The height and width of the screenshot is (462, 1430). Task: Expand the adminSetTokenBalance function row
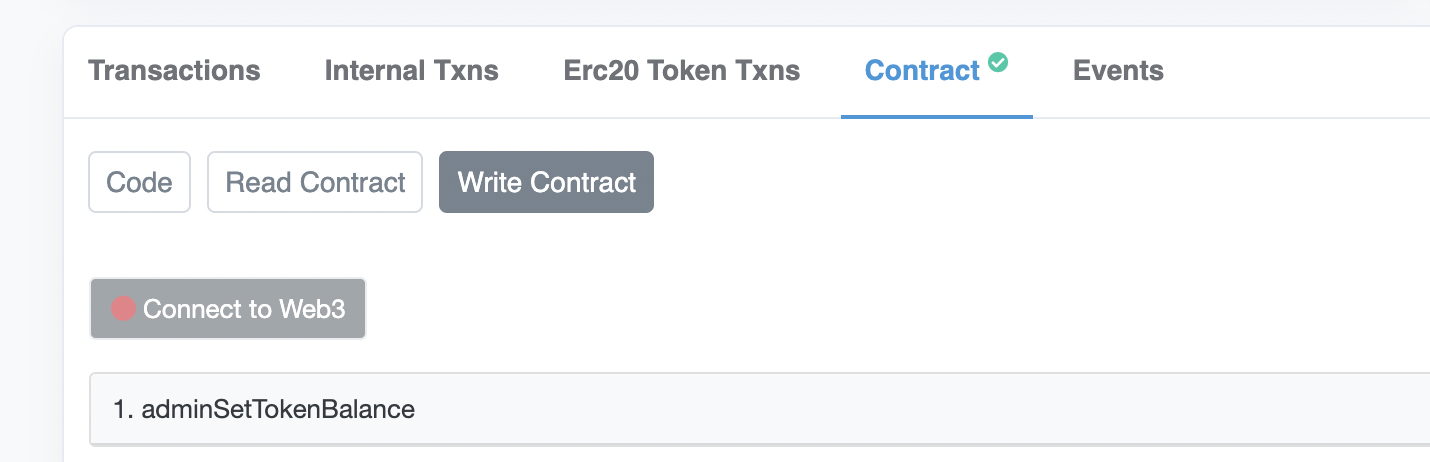[x=760, y=409]
